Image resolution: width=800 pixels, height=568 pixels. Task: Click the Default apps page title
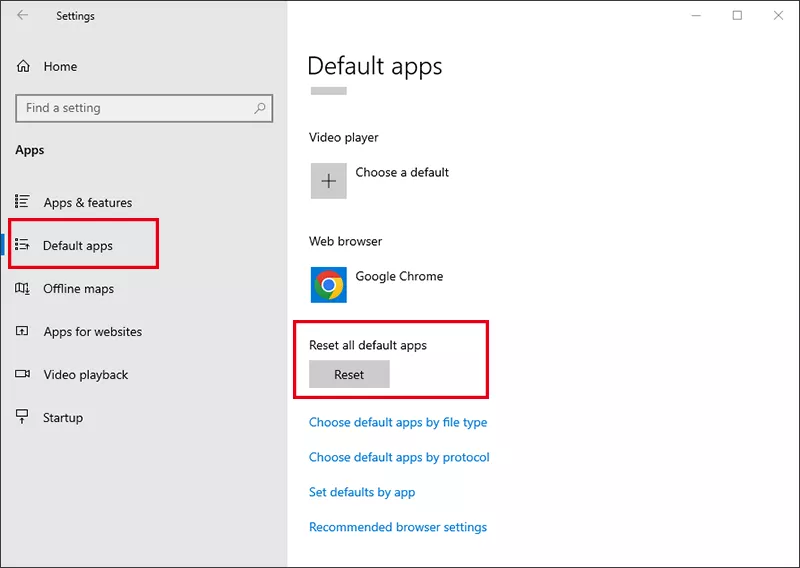[x=375, y=67]
